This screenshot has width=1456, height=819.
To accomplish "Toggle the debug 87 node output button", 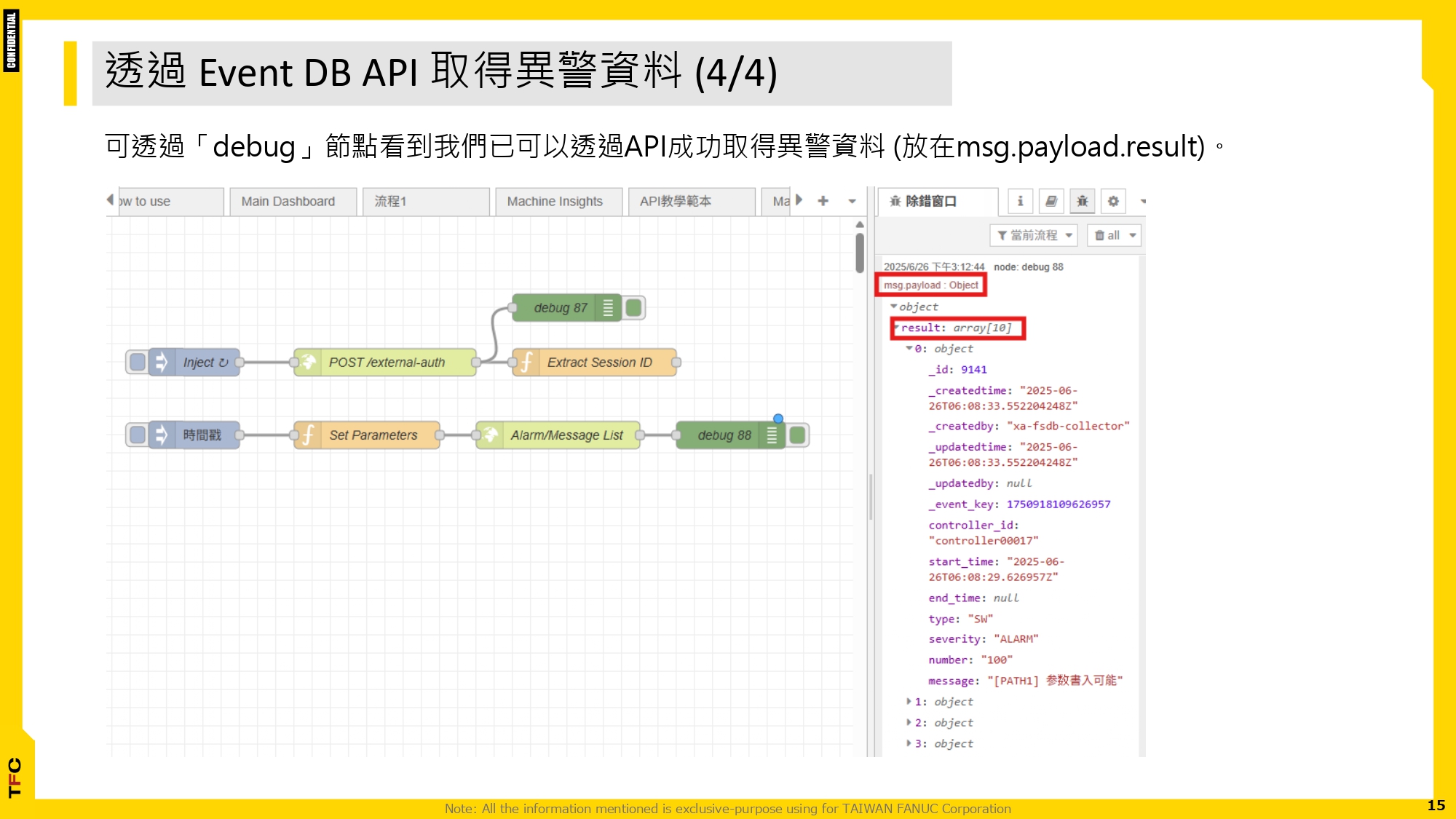I will tap(634, 308).
